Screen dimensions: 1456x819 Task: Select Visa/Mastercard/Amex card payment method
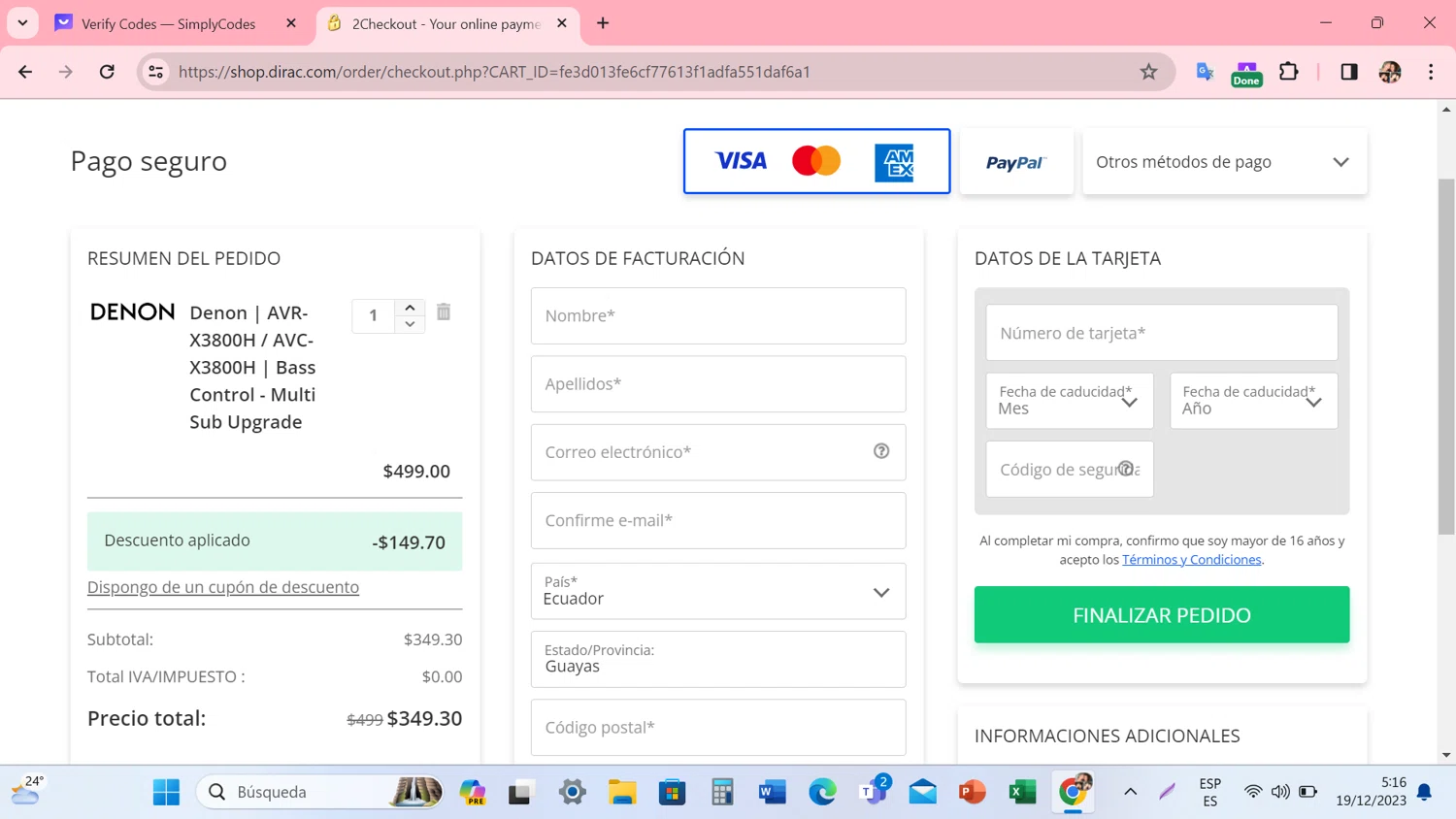coord(816,161)
